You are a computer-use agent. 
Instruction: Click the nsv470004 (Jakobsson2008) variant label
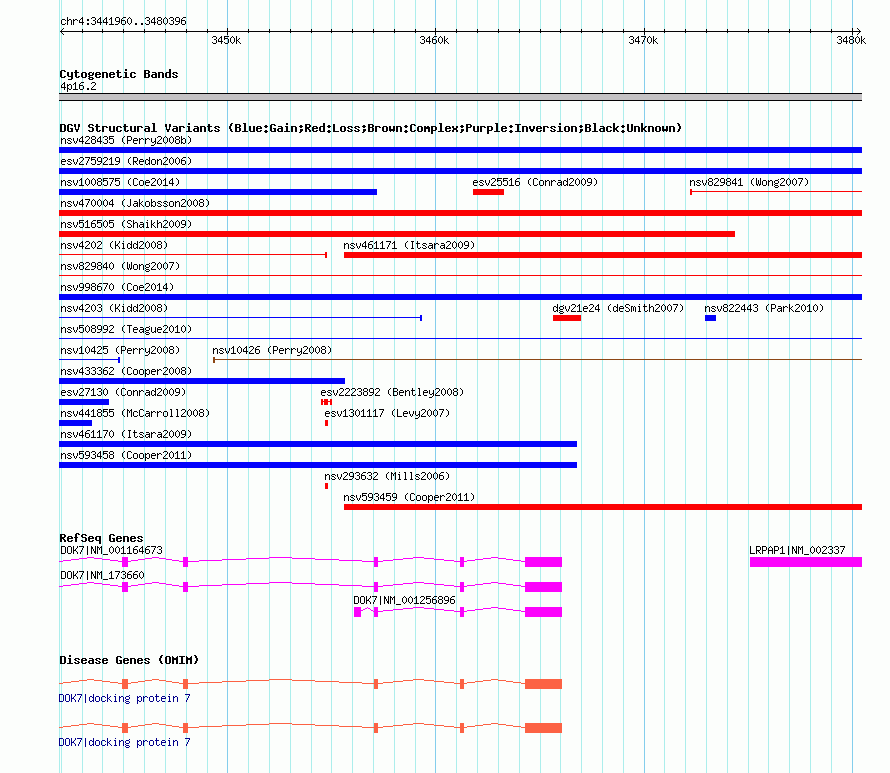135,203
